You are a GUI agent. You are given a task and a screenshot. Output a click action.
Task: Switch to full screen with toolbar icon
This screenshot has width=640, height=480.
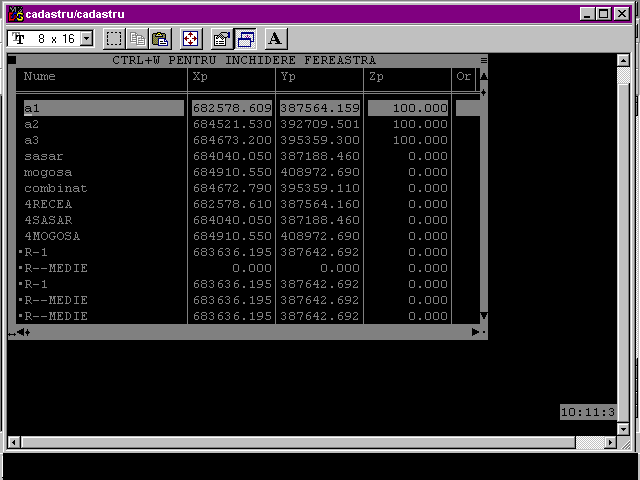[x=190, y=39]
